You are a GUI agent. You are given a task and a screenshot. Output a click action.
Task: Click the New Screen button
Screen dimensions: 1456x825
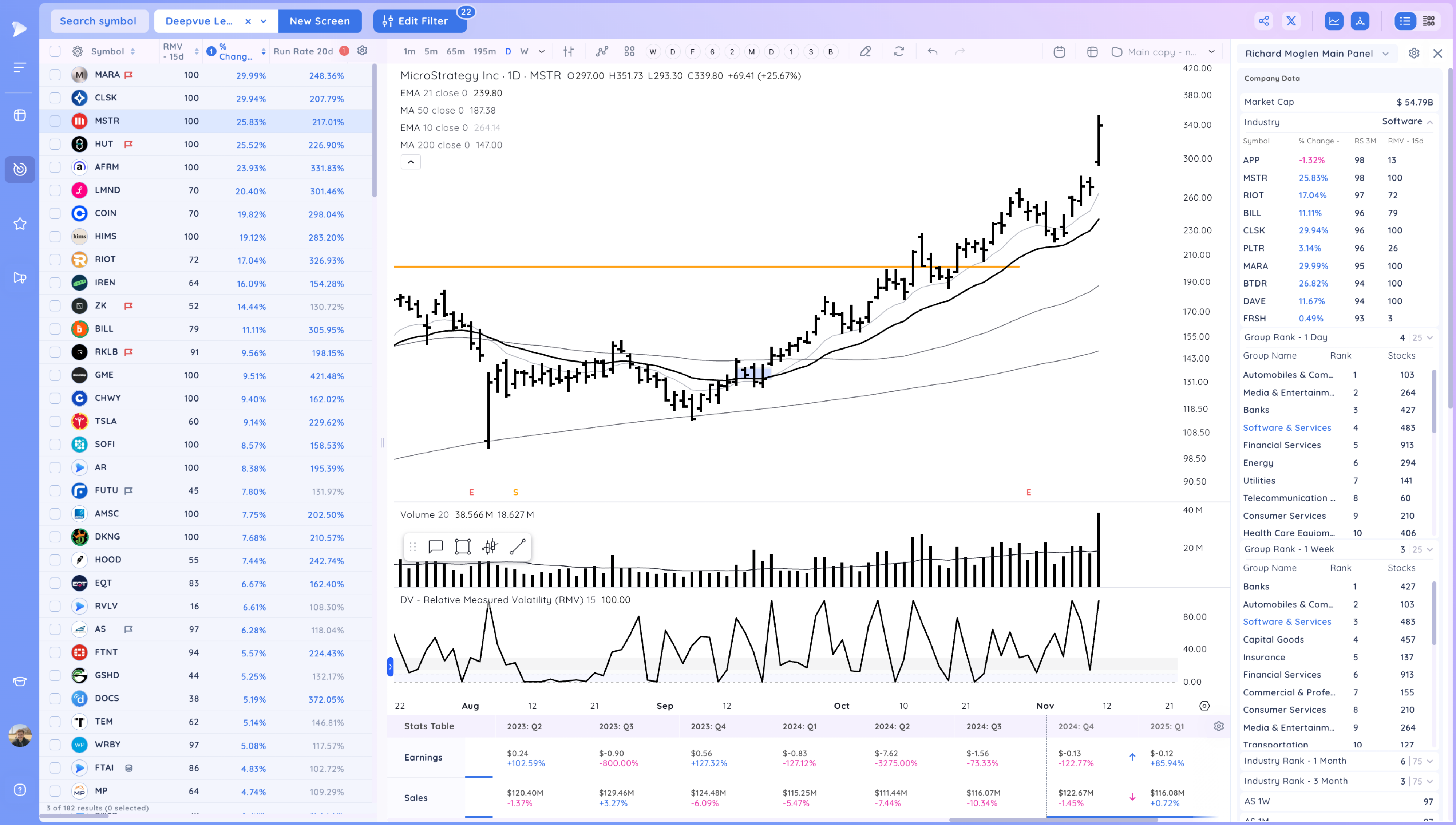(x=319, y=21)
